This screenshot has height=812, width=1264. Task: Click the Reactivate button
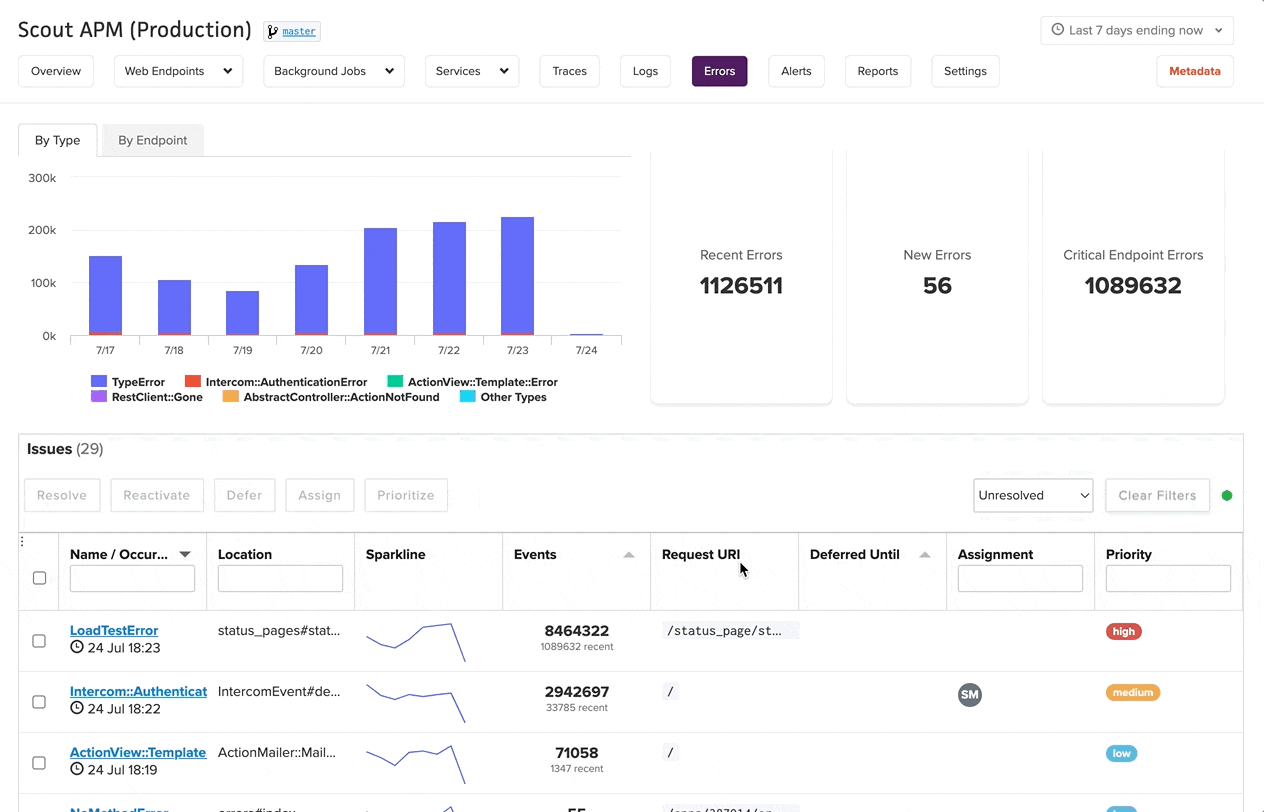pos(157,495)
